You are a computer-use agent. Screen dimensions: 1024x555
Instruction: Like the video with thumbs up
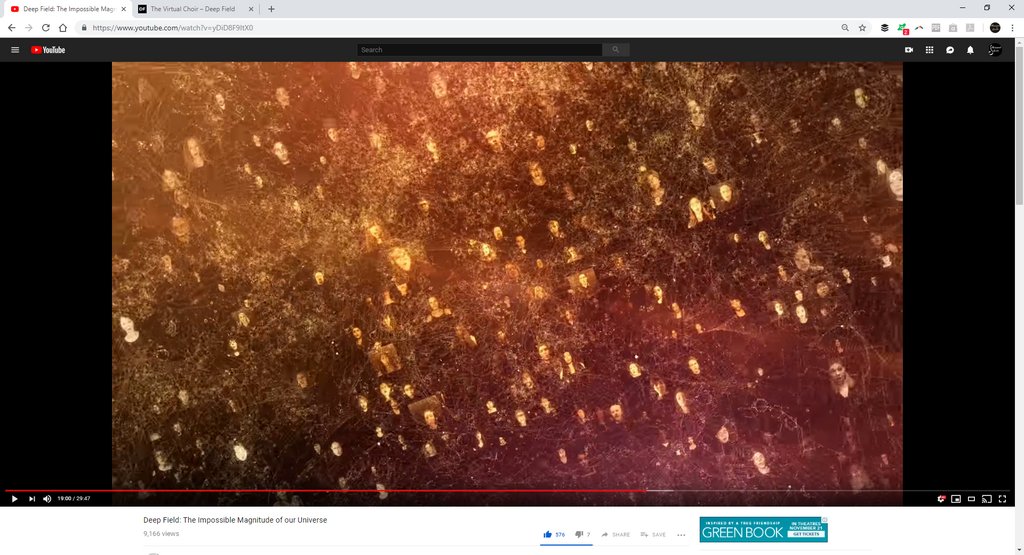click(x=554, y=534)
